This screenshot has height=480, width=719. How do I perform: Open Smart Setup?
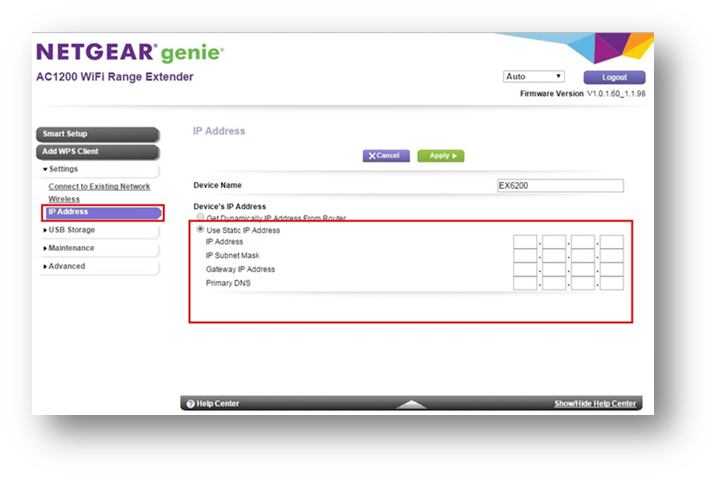98,134
